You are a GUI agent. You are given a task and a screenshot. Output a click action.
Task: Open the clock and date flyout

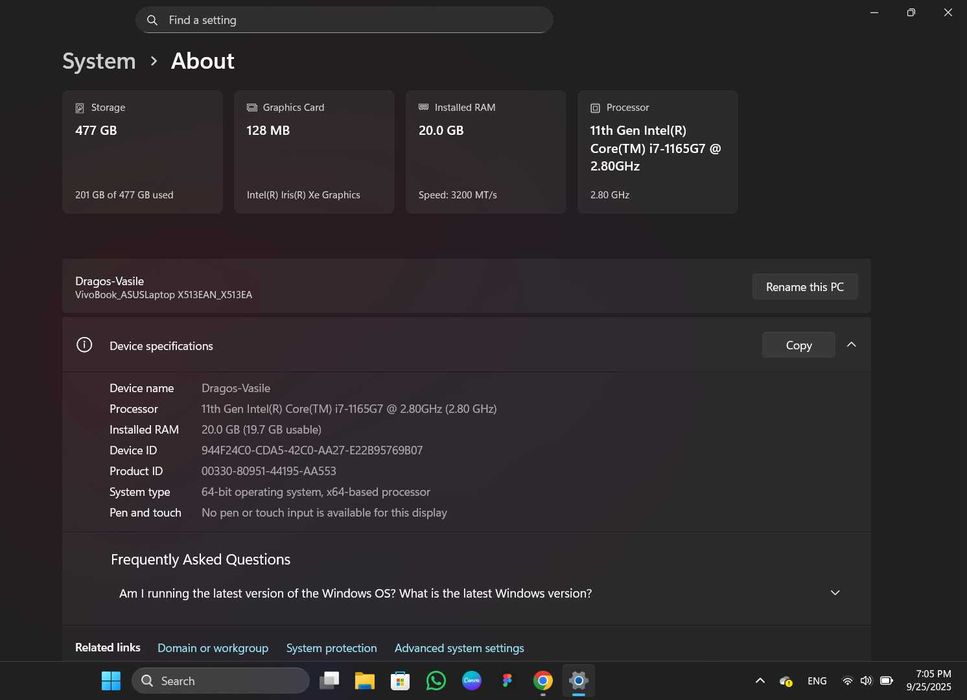(x=929, y=680)
